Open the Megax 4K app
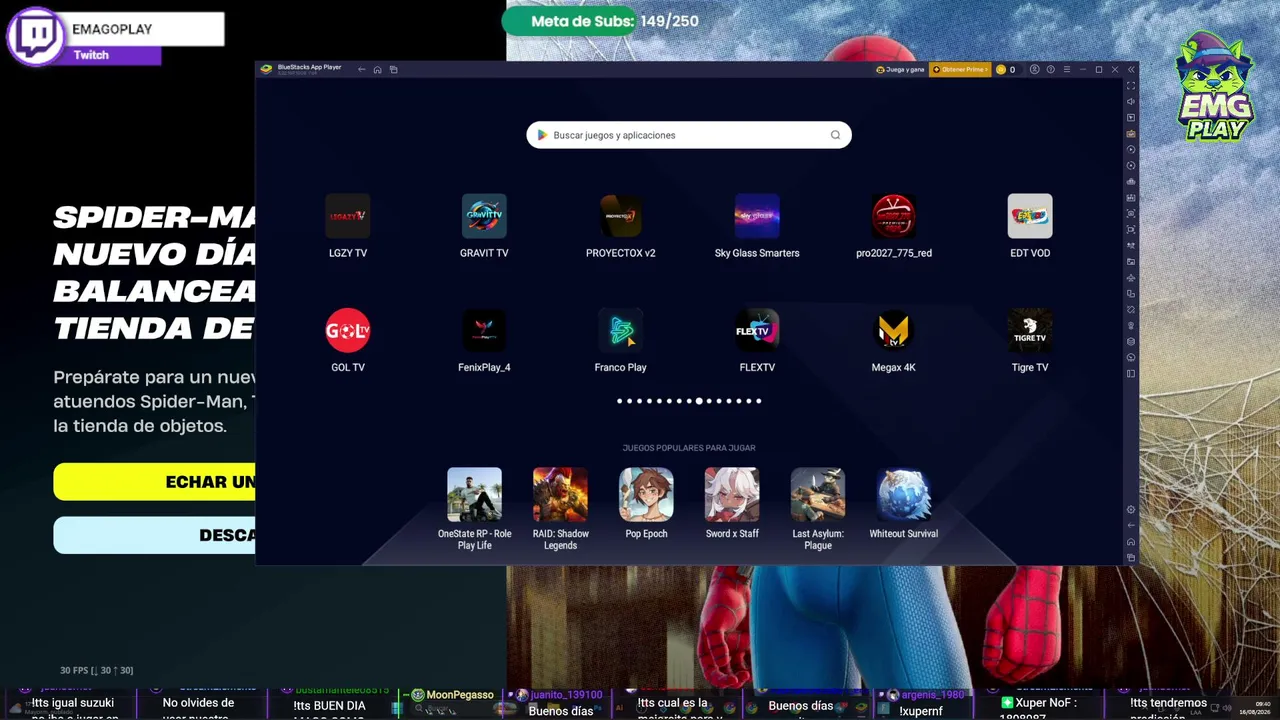The image size is (1280, 720). point(894,330)
